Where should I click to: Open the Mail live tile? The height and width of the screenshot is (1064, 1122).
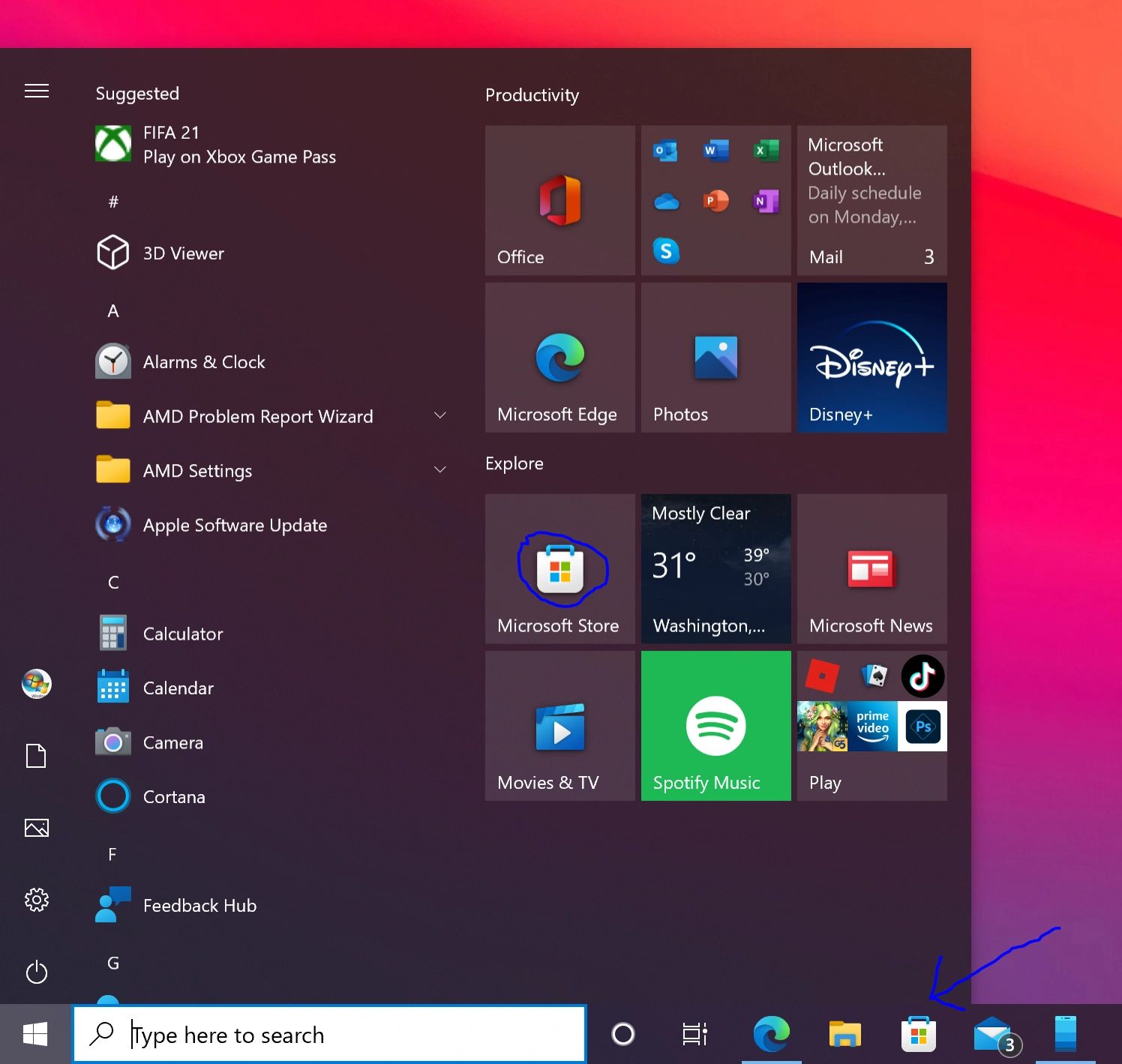click(x=871, y=200)
